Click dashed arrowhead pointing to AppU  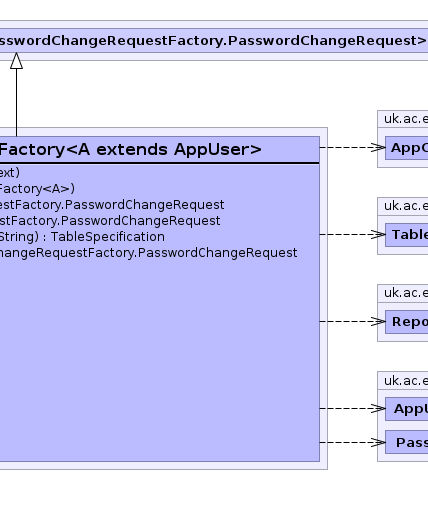pos(378,408)
